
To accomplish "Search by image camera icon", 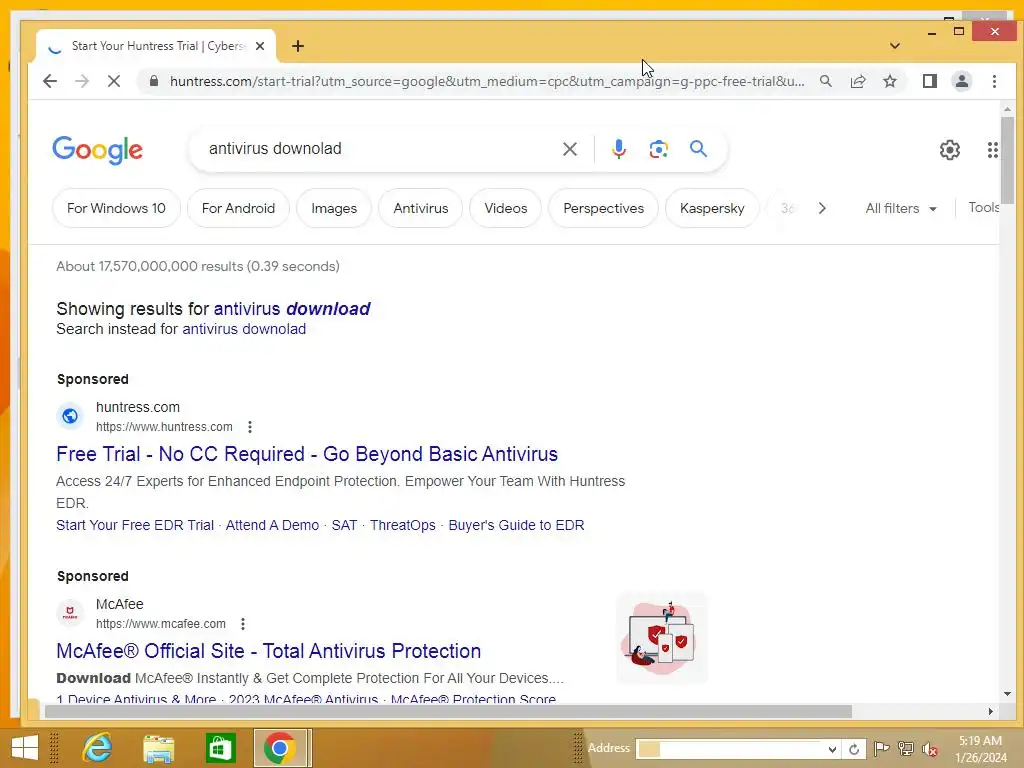I will tap(658, 149).
